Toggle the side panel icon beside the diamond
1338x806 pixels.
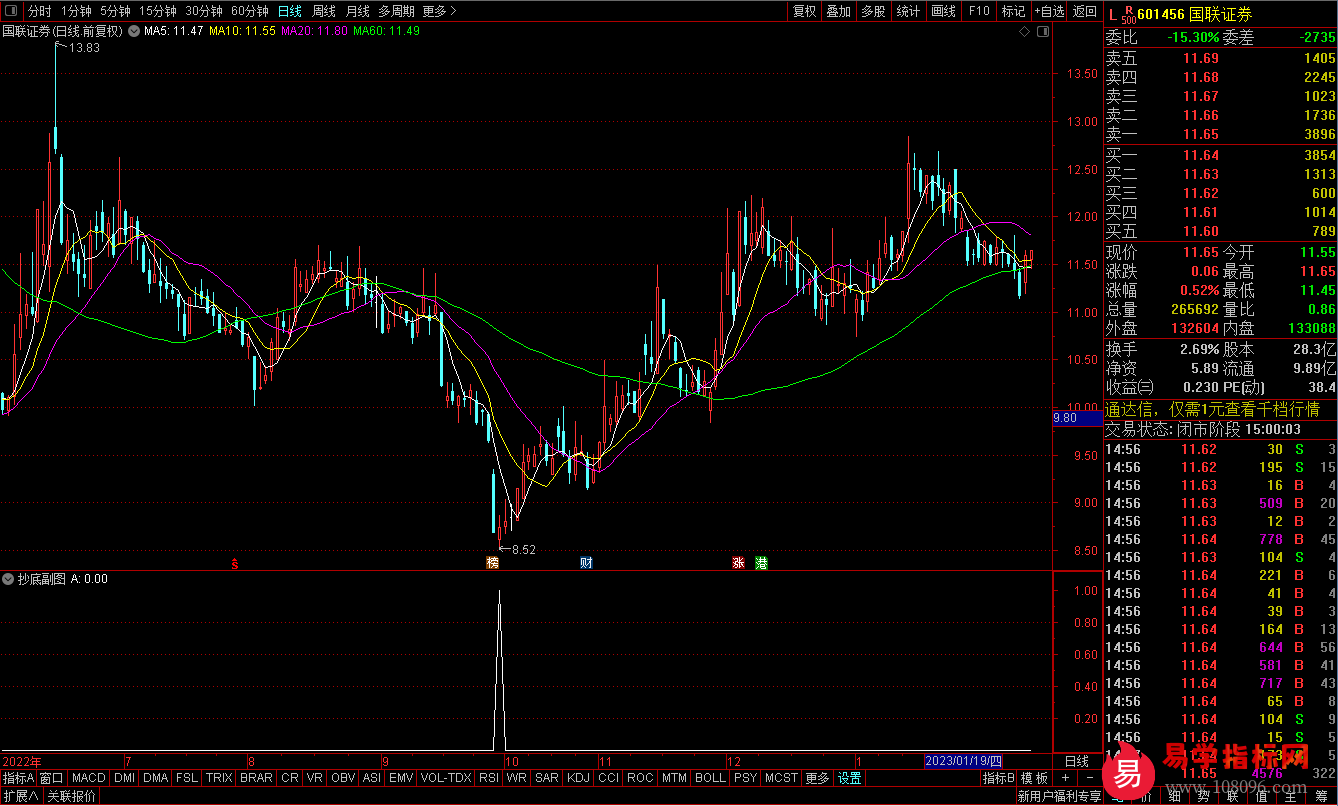(x=1042, y=32)
